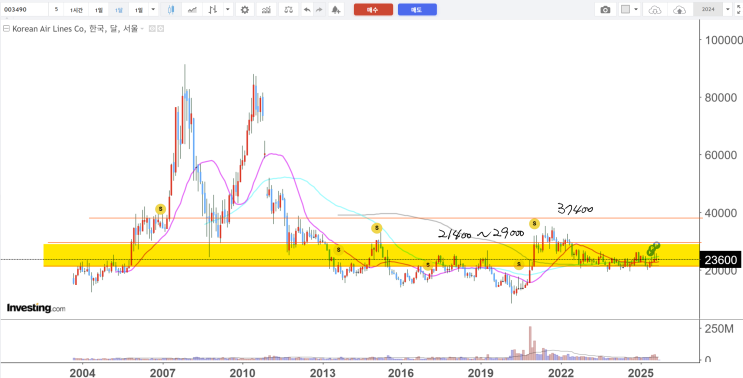Open the indicators line-chart icon
The width and height of the screenshot is (743, 378).
pyautogui.click(x=192, y=9)
